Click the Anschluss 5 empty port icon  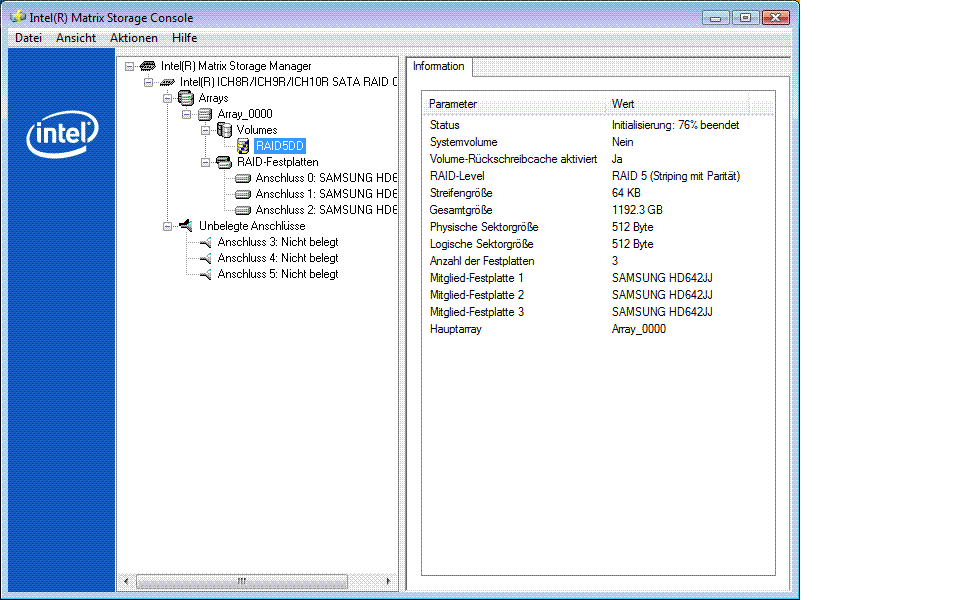206,274
